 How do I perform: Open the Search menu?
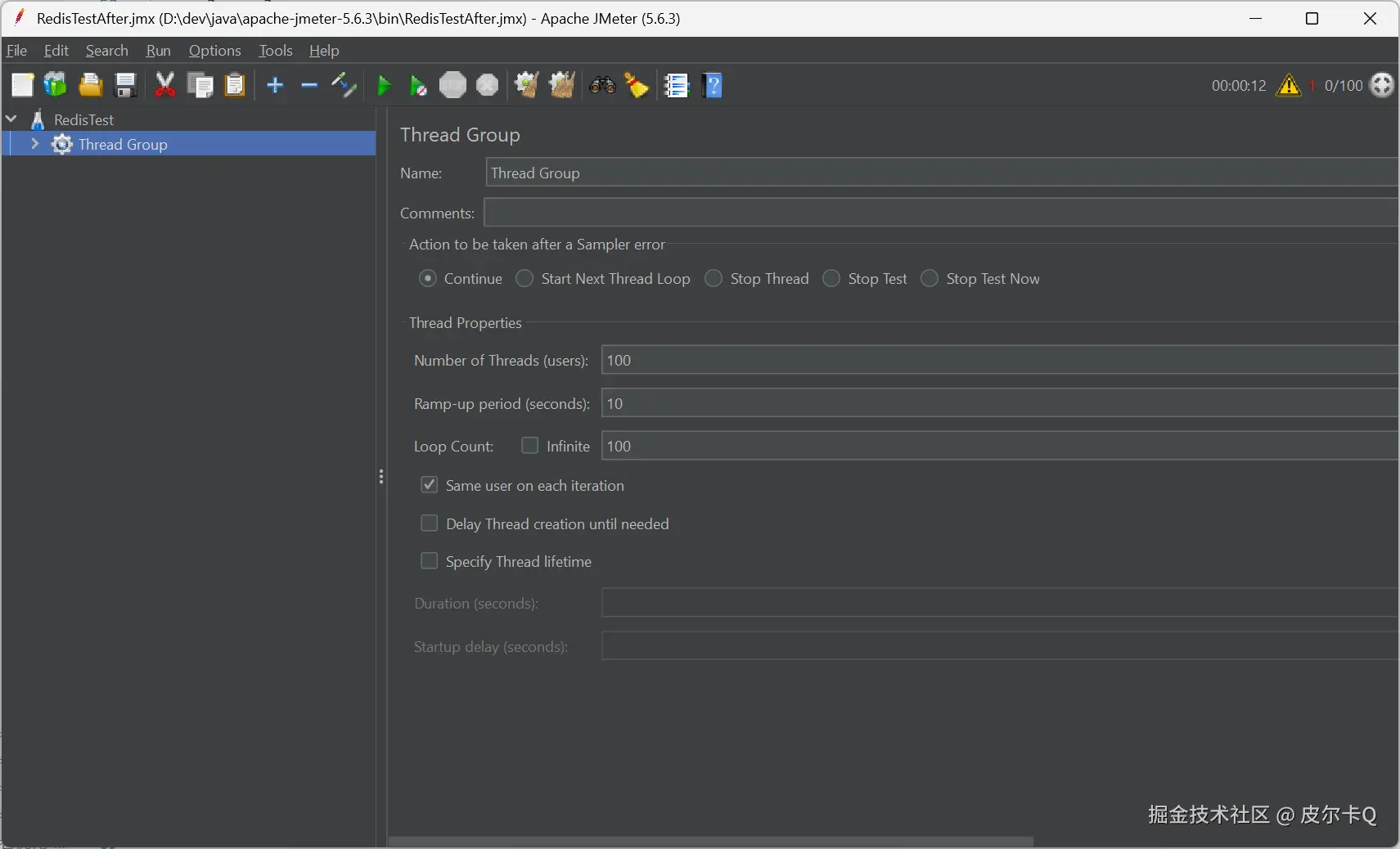click(107, 51)
